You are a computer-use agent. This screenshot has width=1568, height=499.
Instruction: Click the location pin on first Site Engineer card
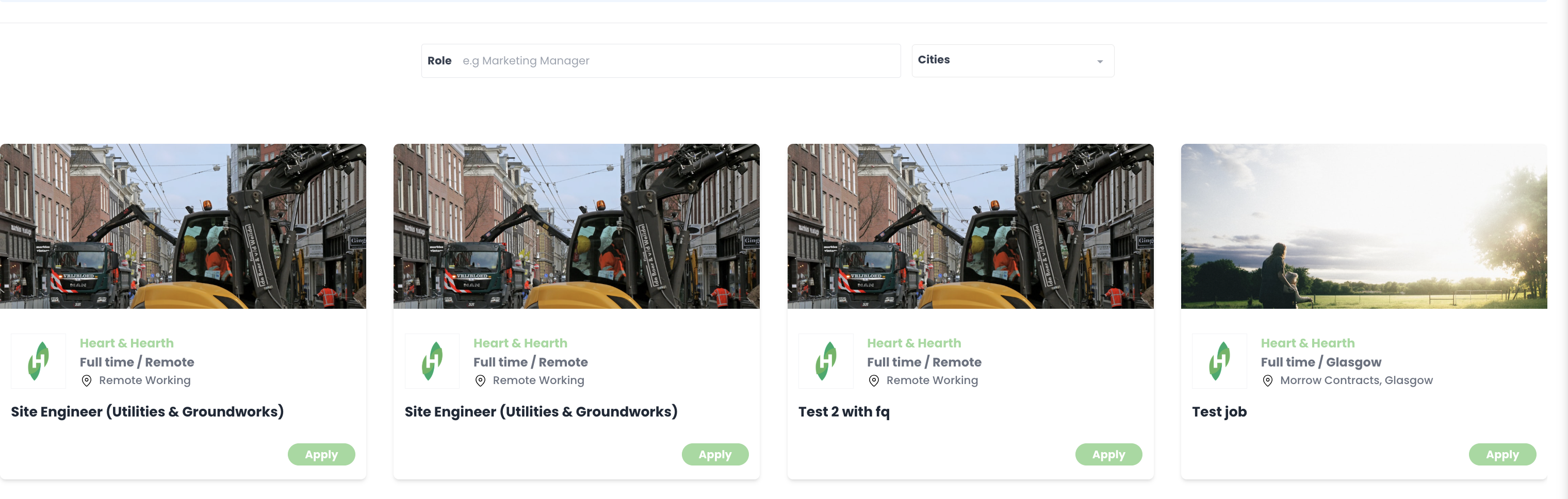coord(87,381)
